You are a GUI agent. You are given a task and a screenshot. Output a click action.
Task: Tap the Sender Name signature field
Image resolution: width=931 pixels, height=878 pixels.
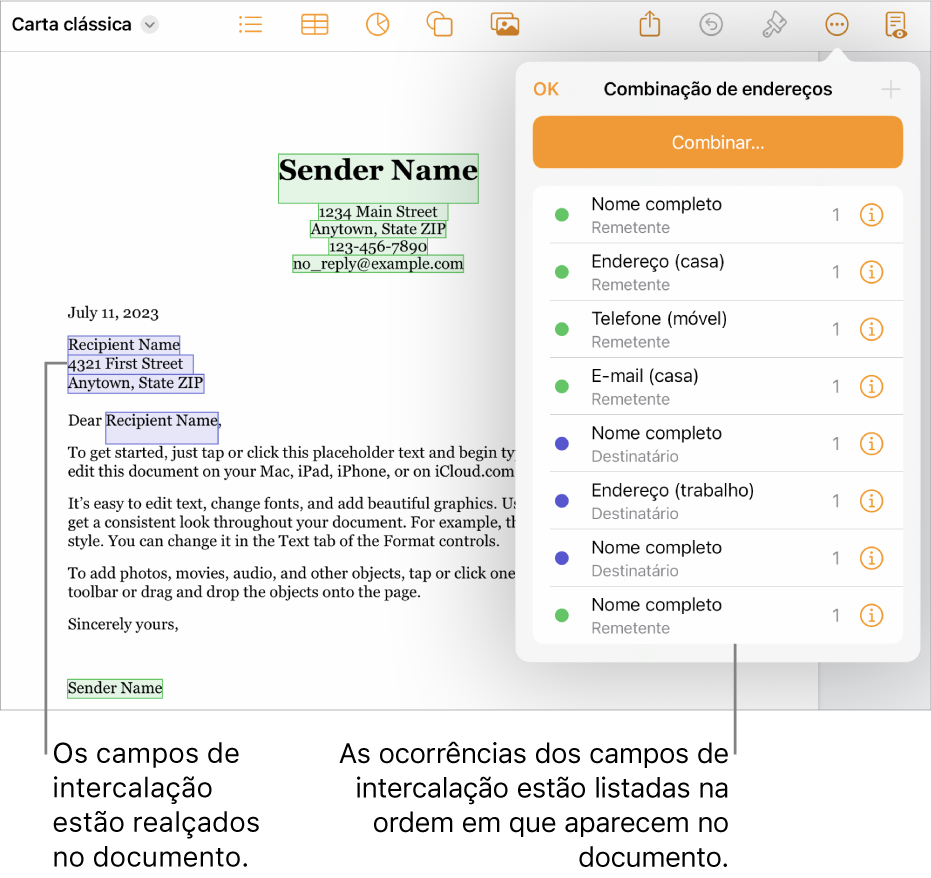pyautogui.click(x=115, y=689)
